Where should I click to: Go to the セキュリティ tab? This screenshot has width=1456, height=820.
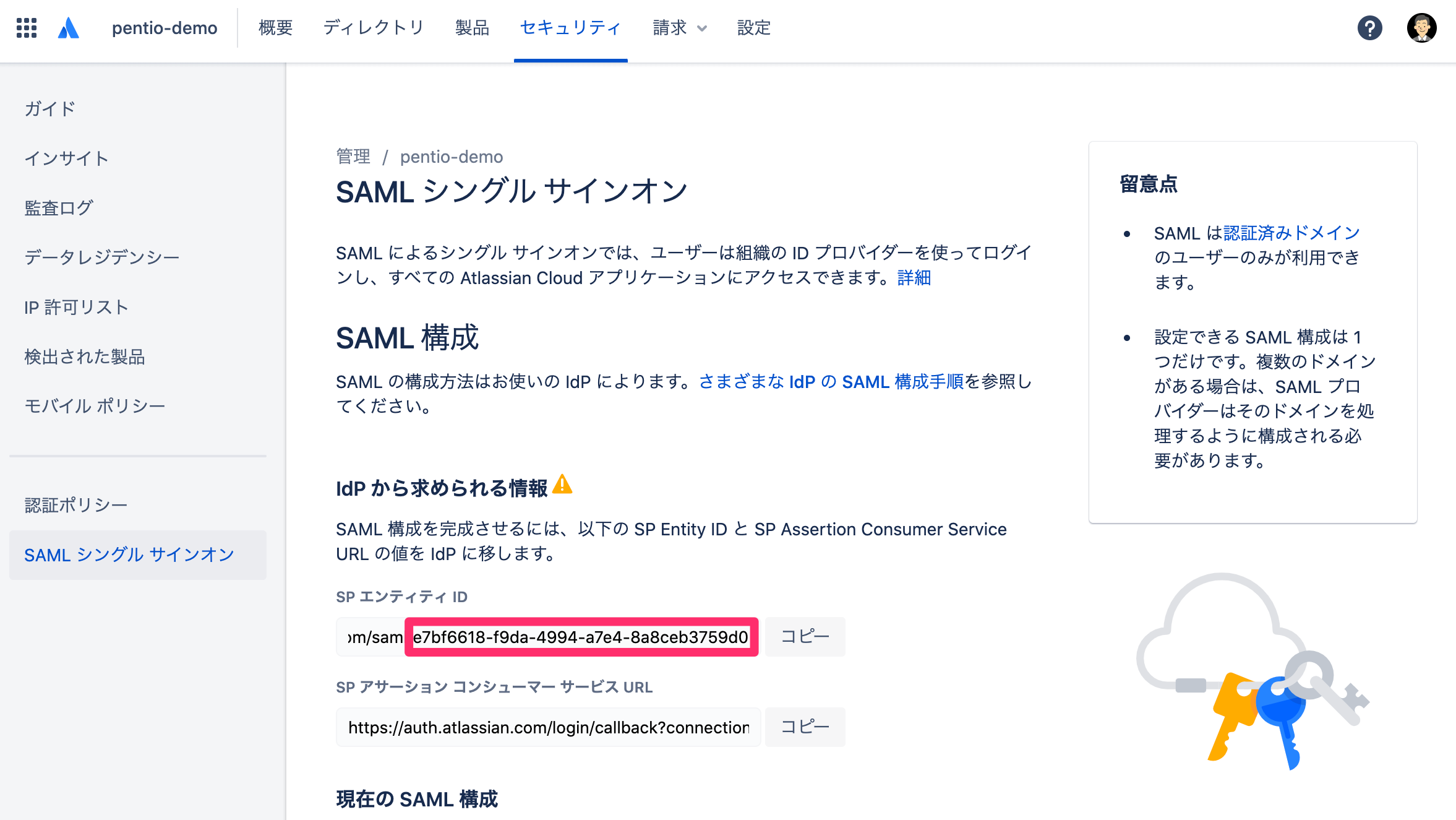570,28
